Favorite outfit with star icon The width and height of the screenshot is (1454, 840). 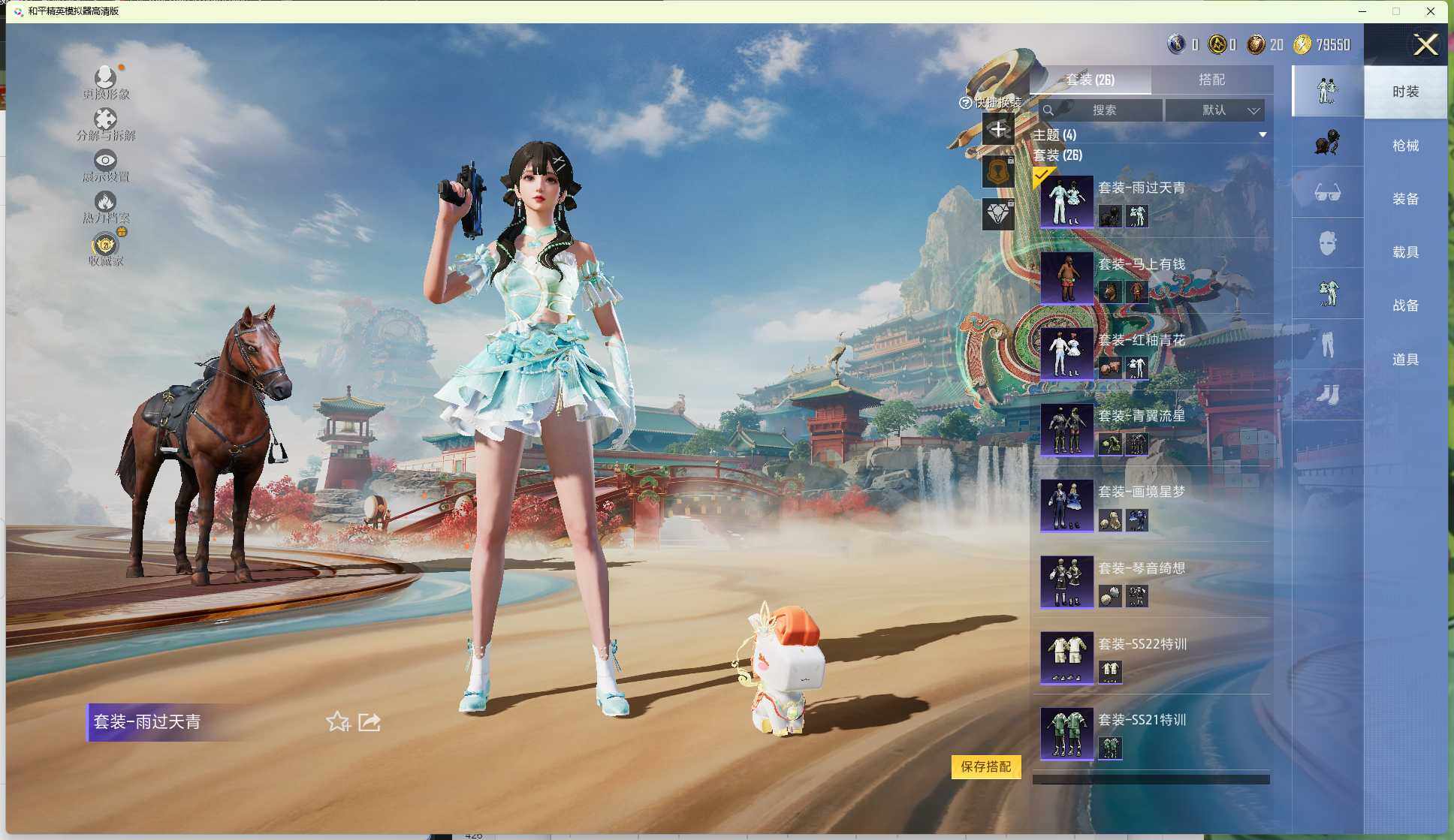click(338, 722)
